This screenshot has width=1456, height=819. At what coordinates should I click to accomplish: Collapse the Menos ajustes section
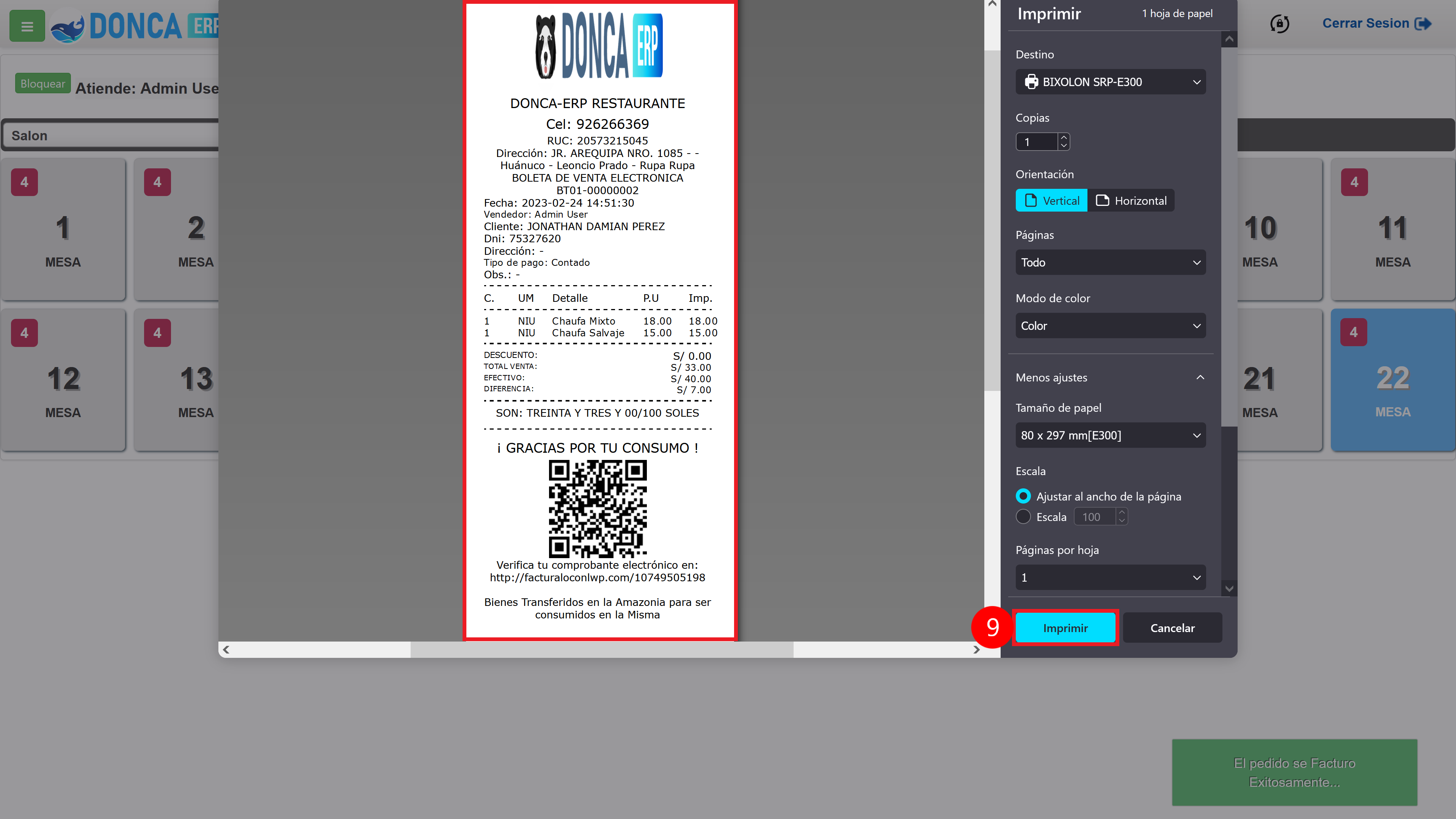(x=1110, y=378)
